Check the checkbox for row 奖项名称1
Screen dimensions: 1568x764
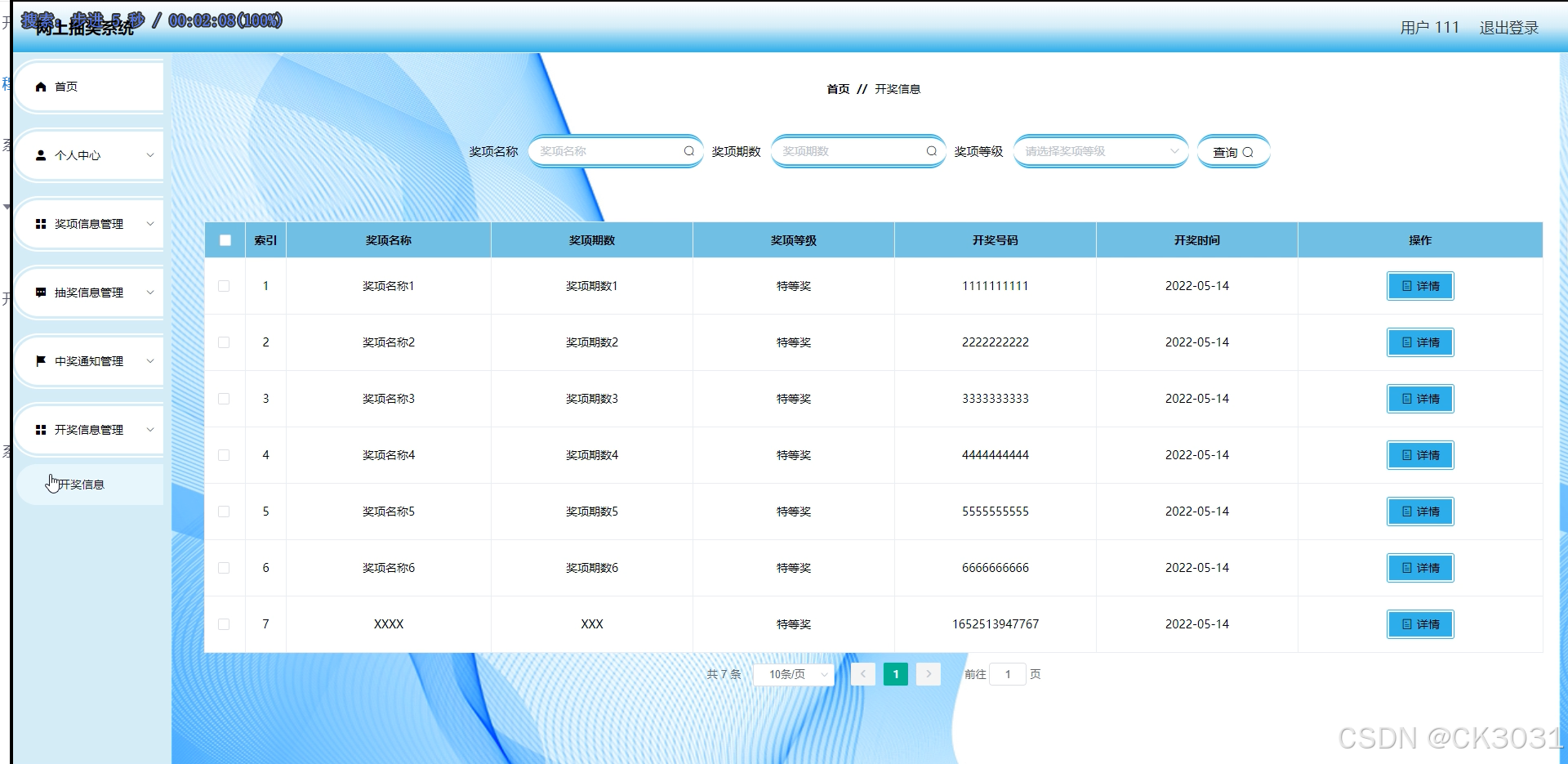coord(224,286)
